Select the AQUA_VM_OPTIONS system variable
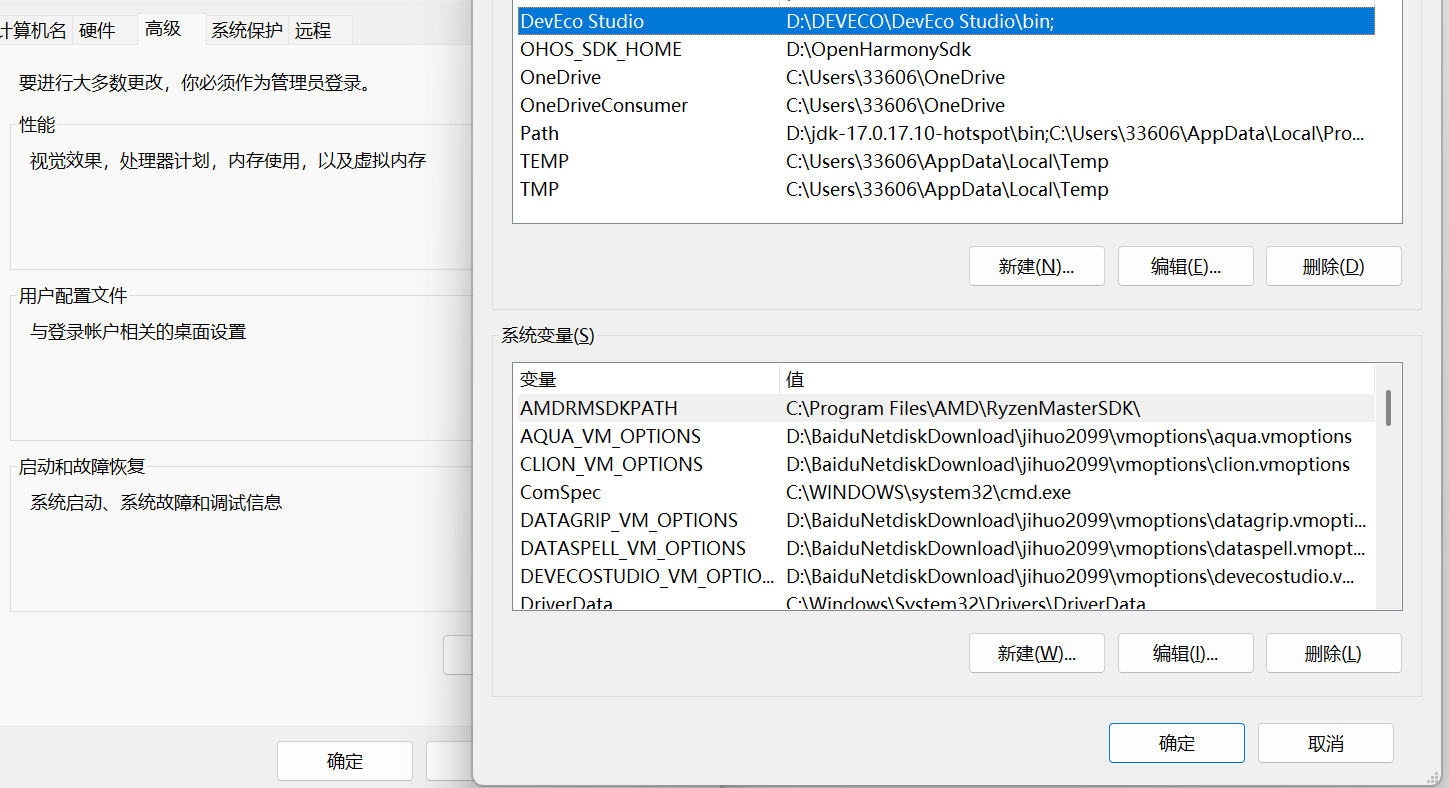 (944, 436)
